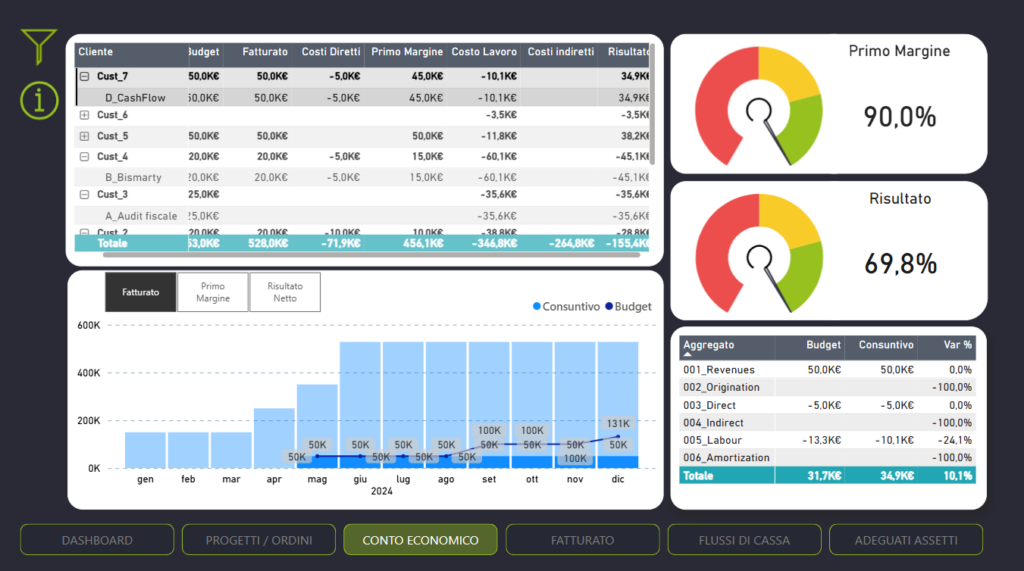Screen dimensions: 1024x571
Task: Click the mag bar in the chart
Action: point(317,426)
